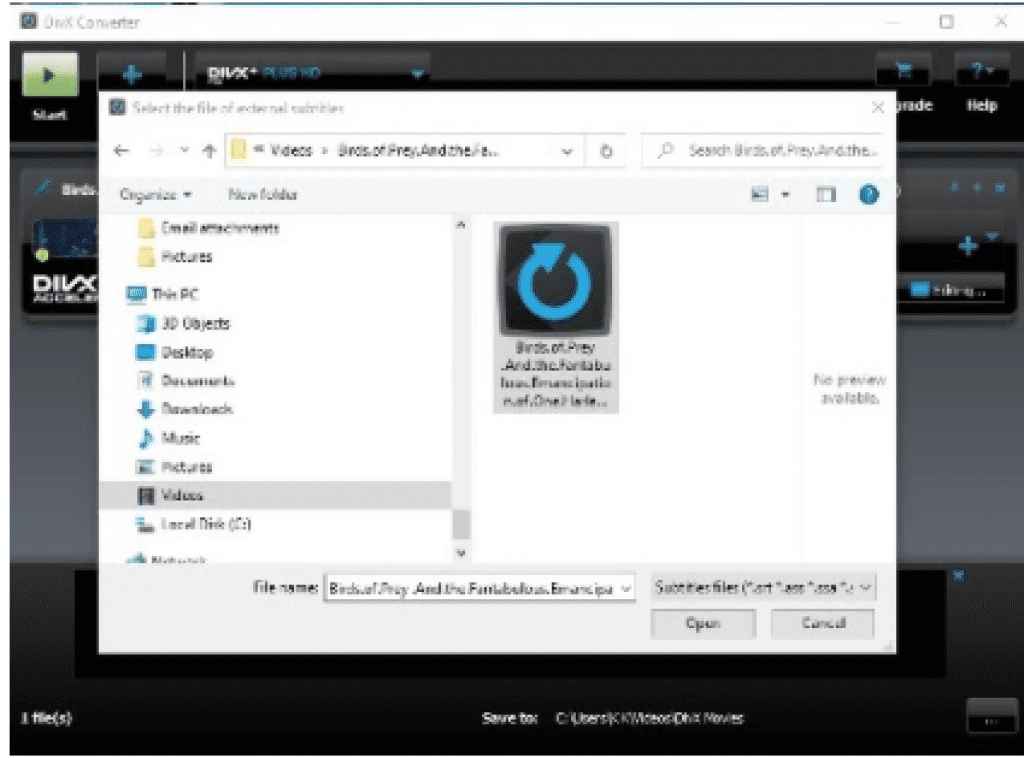The width and height of the screenshot is (1024, 758).
Task: Expand the File name dropdown arrow
Action: [626, 589]
